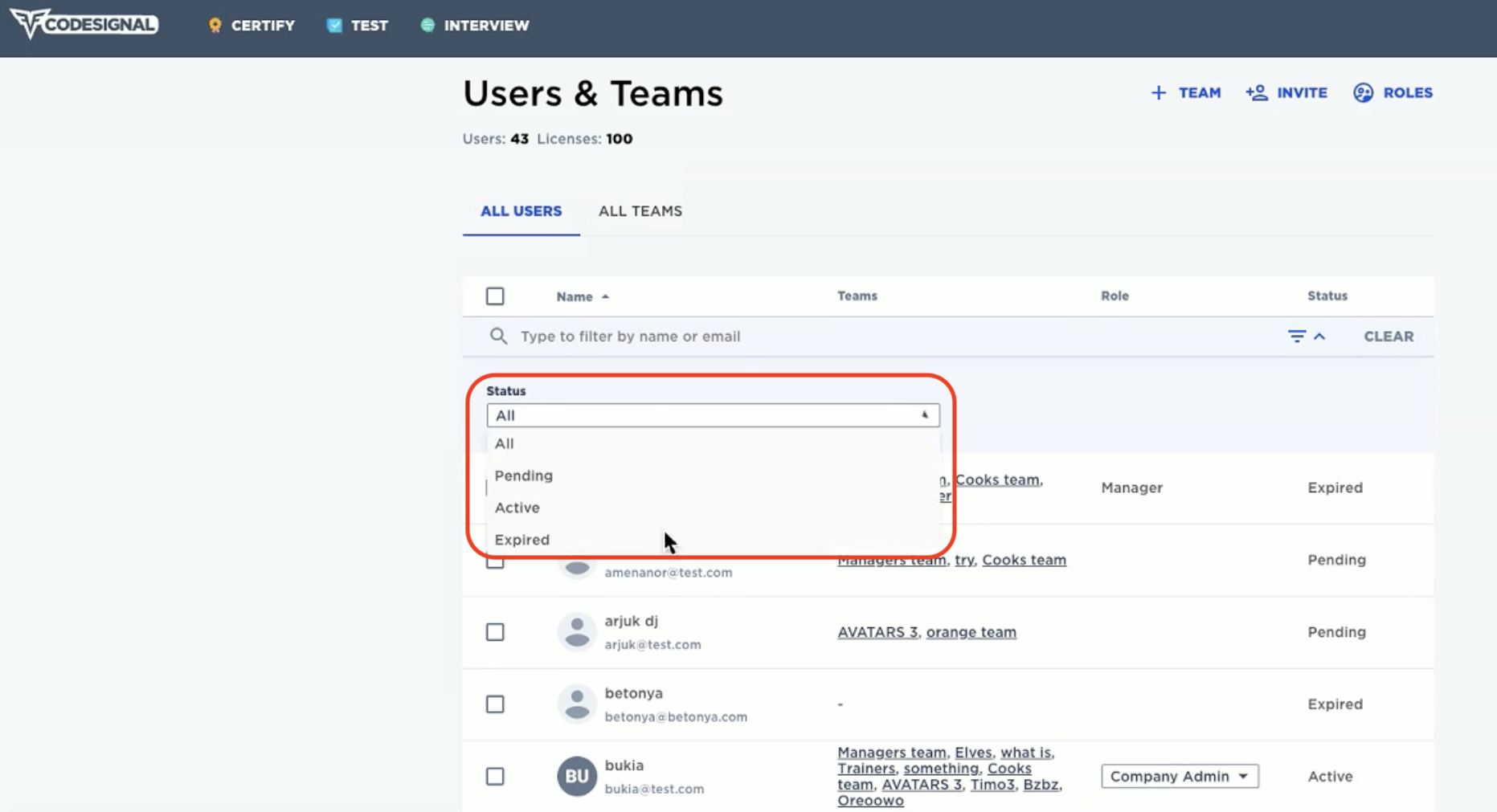This screenshot has width=1497, height=812.
Task: Open the INTERVIEW section from top navigation
Action: tap(474, 25)
